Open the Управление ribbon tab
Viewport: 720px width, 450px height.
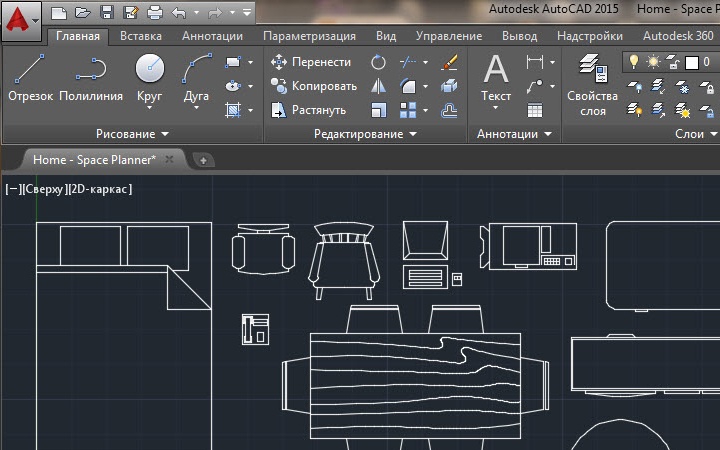pos(449,36)
